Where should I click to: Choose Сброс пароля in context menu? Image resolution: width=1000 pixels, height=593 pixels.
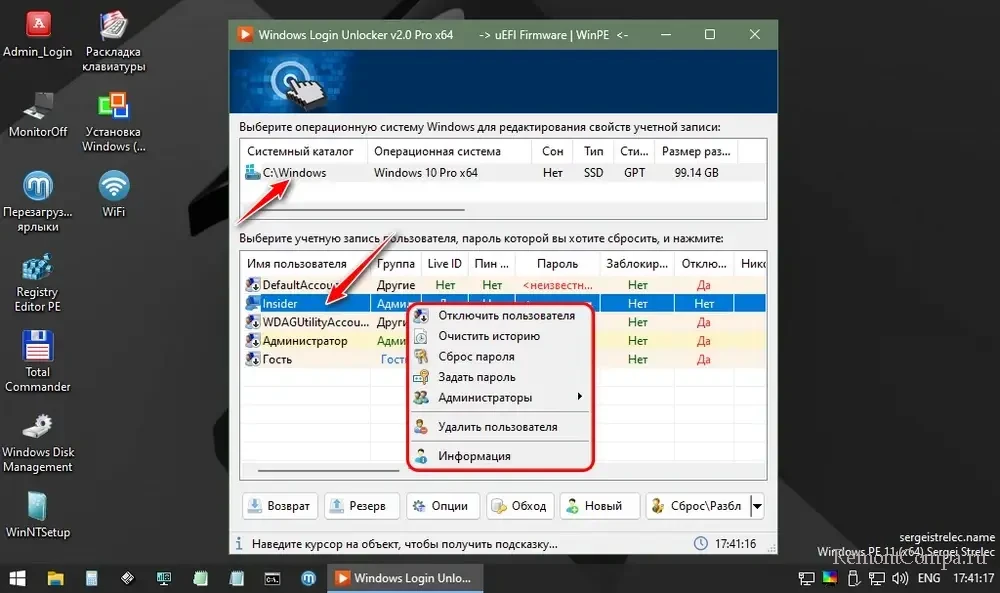click(501, 356)
